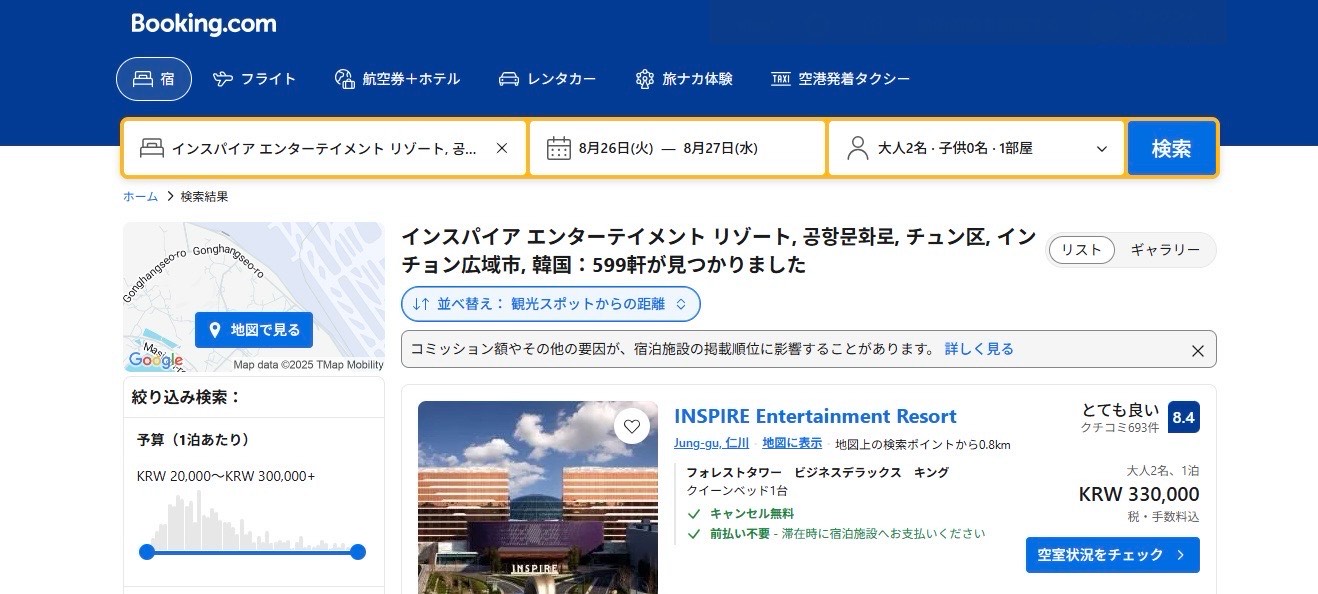Screen dimensions: 1318x594
Task: Switch to ギャラリー view
Action: pos(1165,250)
